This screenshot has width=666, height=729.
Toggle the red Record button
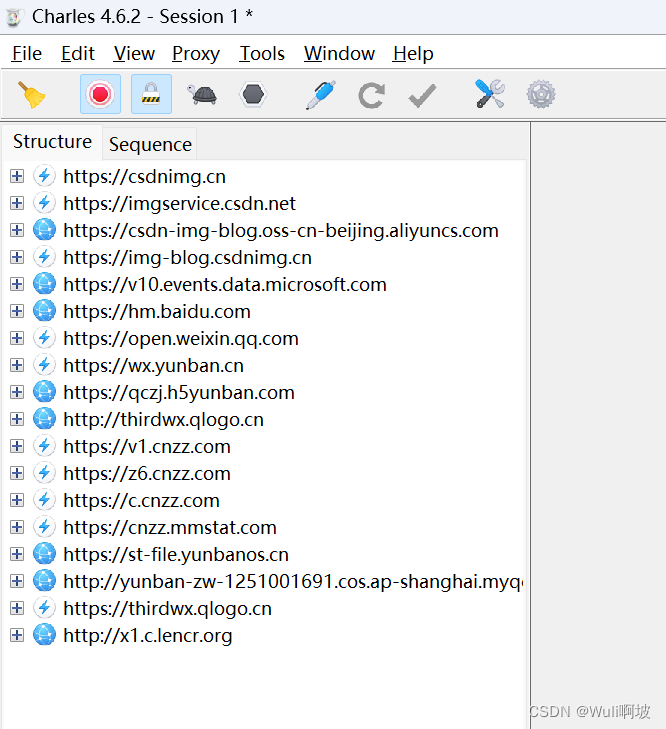pos(100,94)
